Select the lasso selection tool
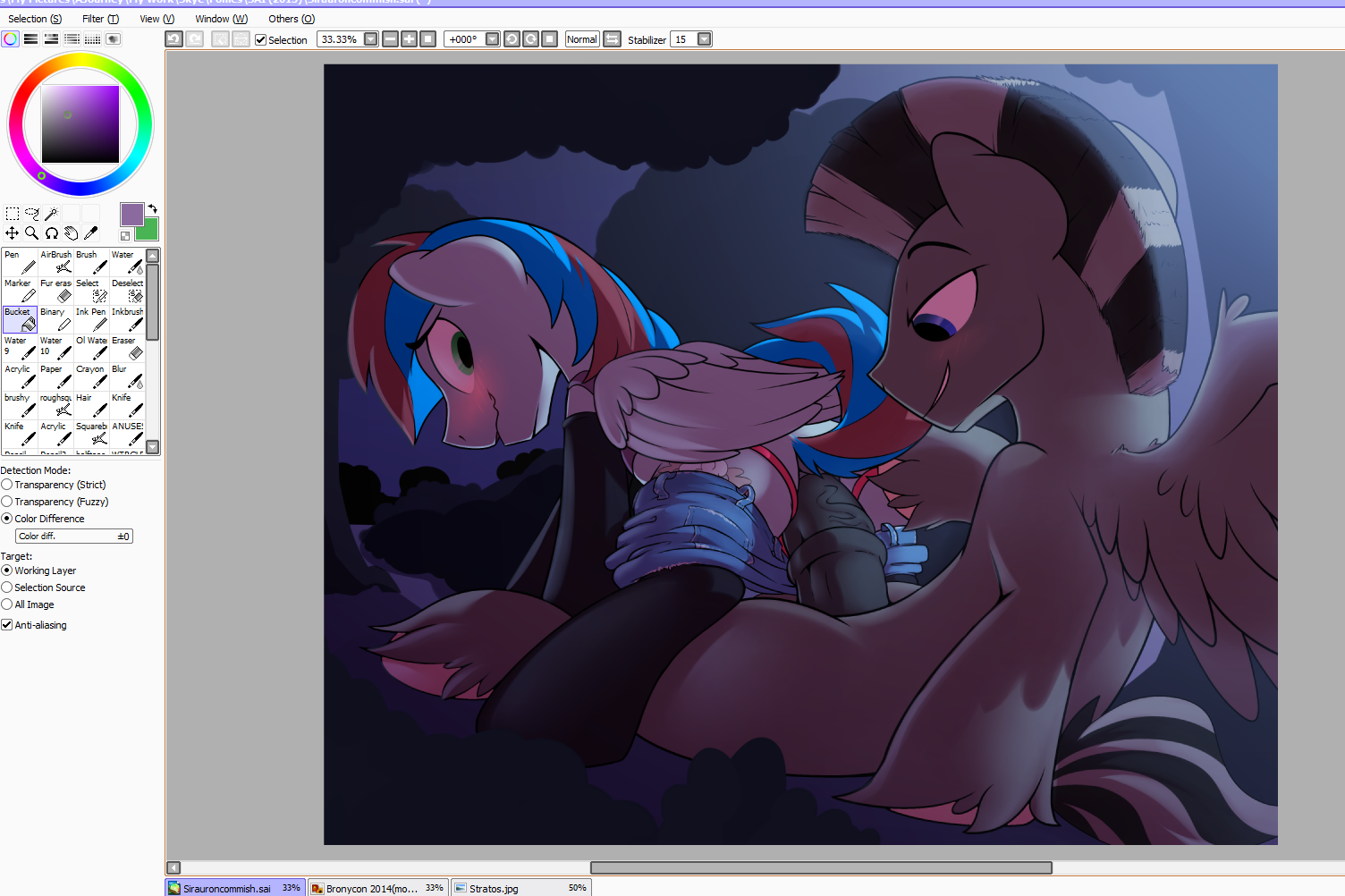 click(x=32, y=214)
